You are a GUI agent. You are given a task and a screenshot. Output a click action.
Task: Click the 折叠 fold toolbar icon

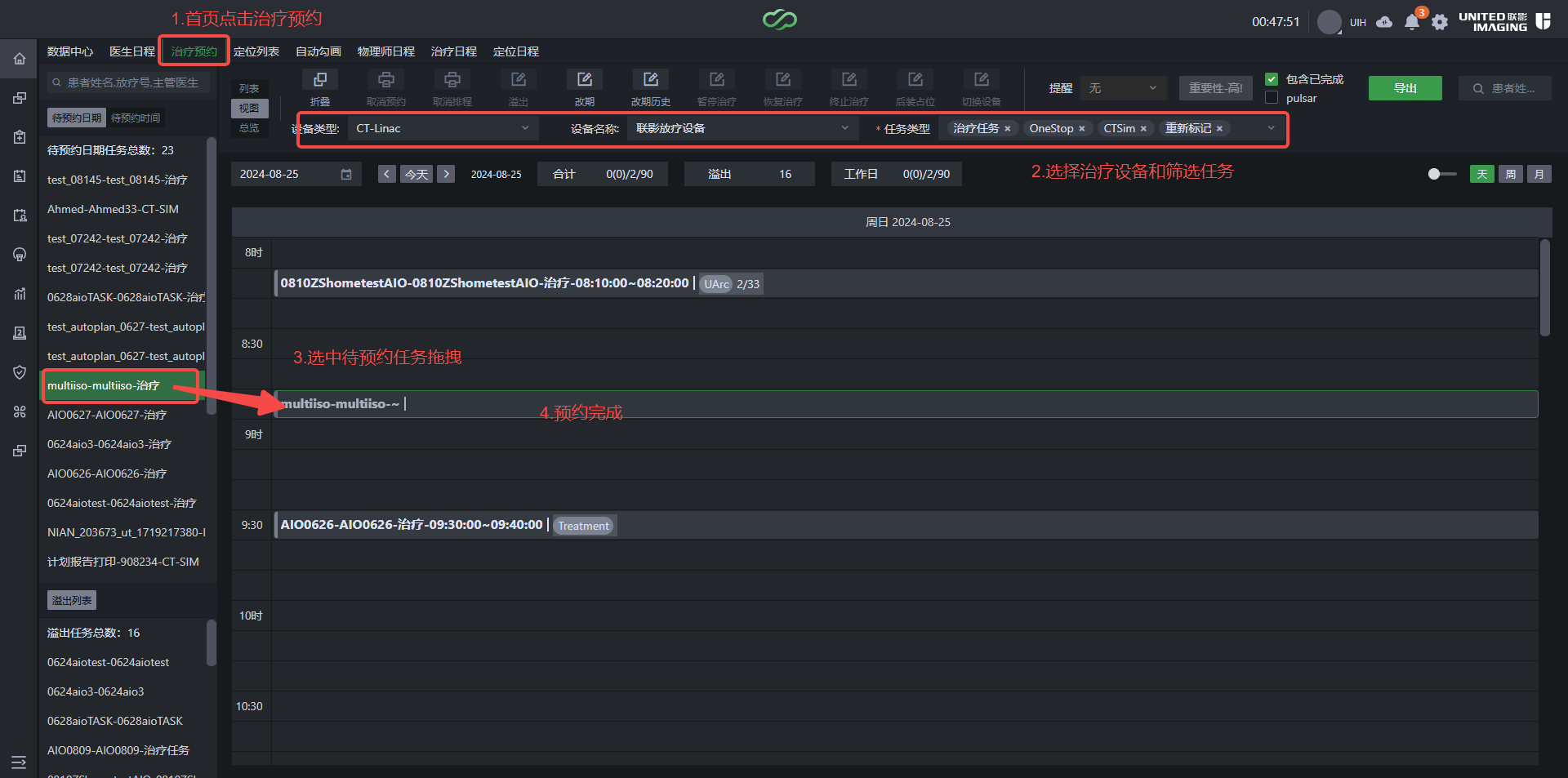(320, 80)
